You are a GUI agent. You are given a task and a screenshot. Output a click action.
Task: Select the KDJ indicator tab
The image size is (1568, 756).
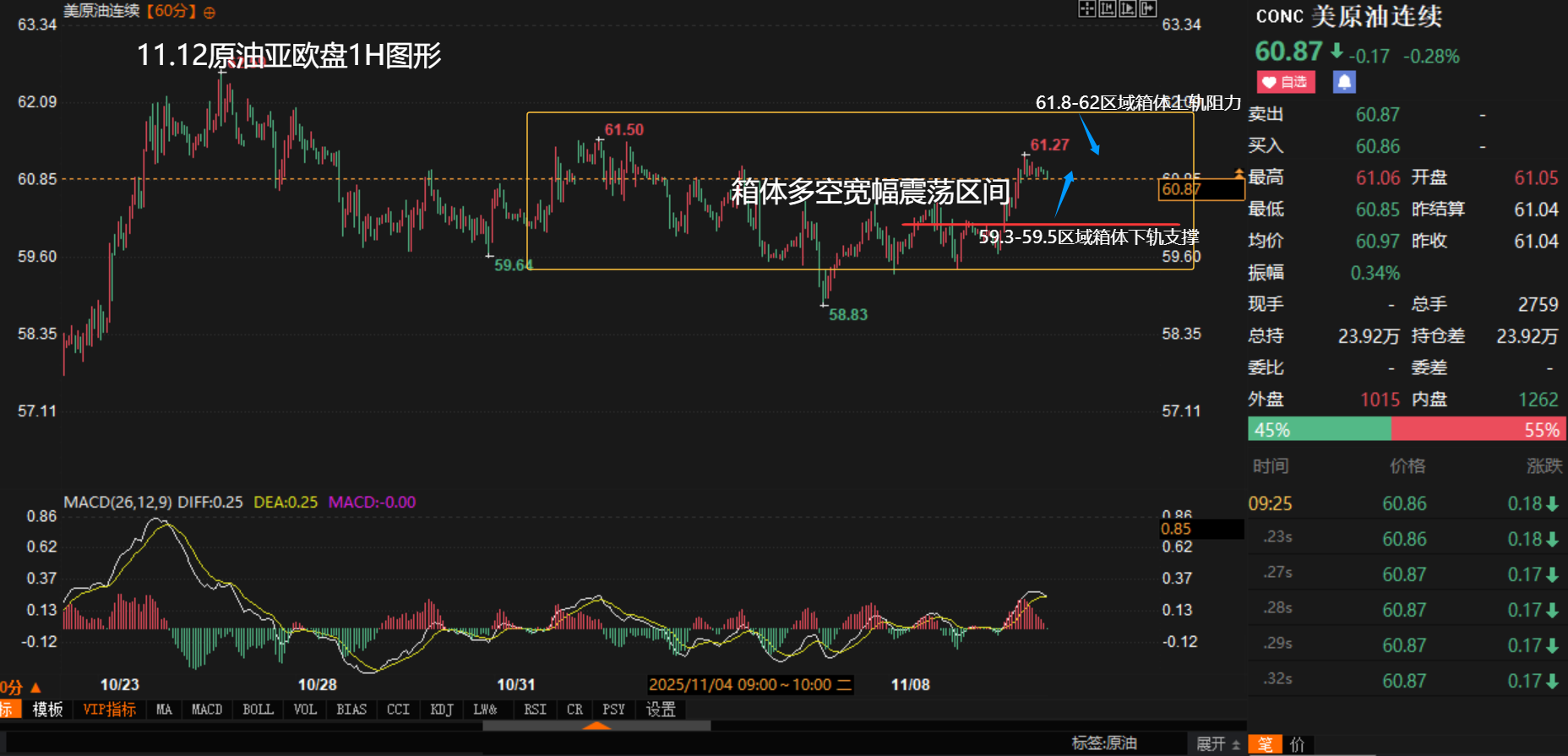point(442,710)
